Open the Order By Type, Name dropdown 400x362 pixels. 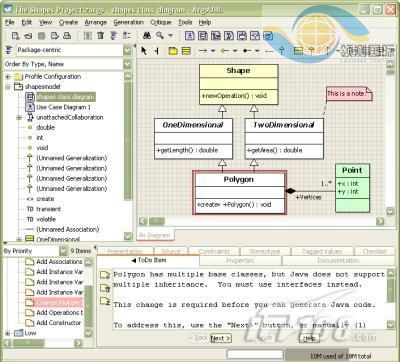pos(127,64)
